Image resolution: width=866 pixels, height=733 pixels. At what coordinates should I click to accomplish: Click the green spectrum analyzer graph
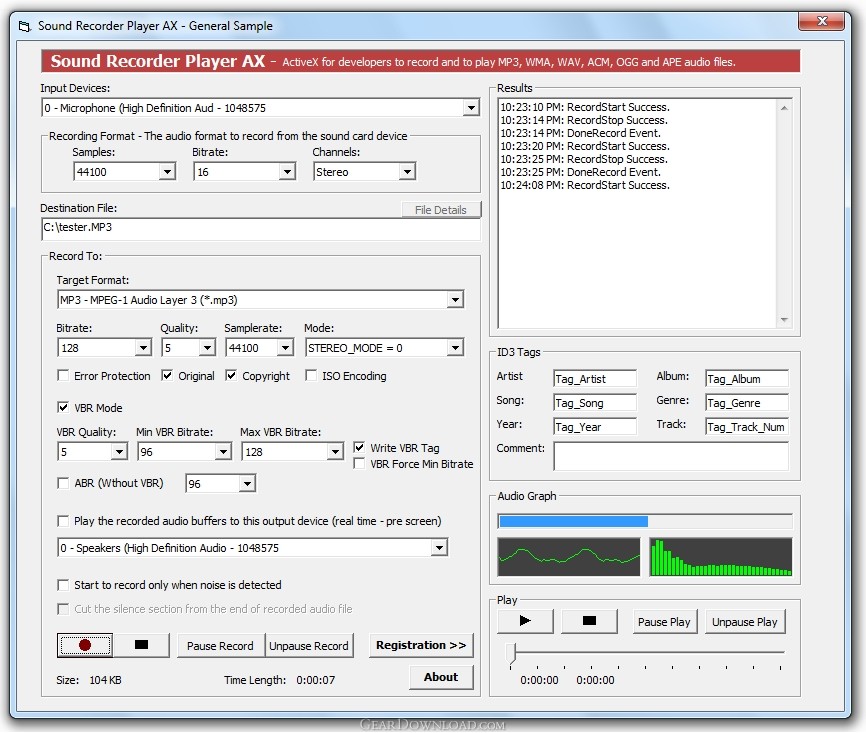721,557
